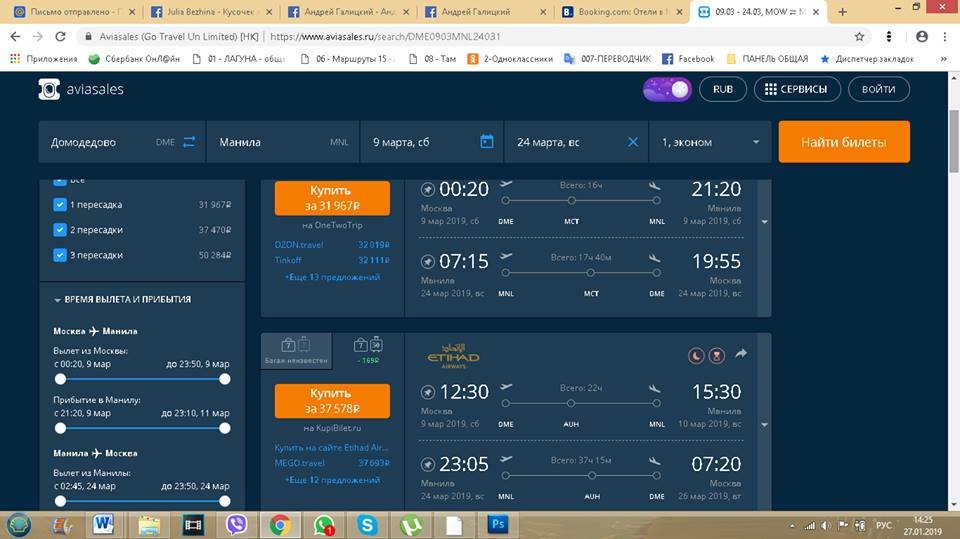Viewport: 960px width, 539px height.
Task: Click the Etihad Airways logo
Action: [x=453, y=356]
